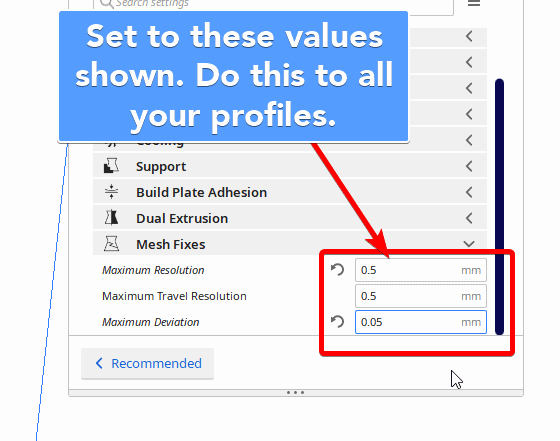Click the Maximum Travel Resolution value field
Image resolution: width=560 pixels, height=441 pixels.
421,296
